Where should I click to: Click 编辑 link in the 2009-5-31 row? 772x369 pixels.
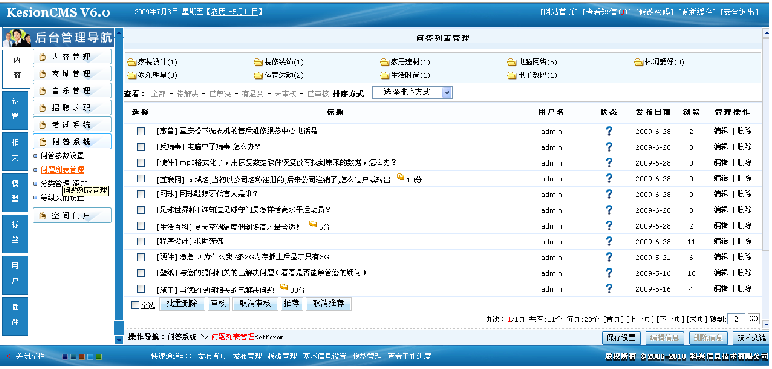tap(721, 257)
